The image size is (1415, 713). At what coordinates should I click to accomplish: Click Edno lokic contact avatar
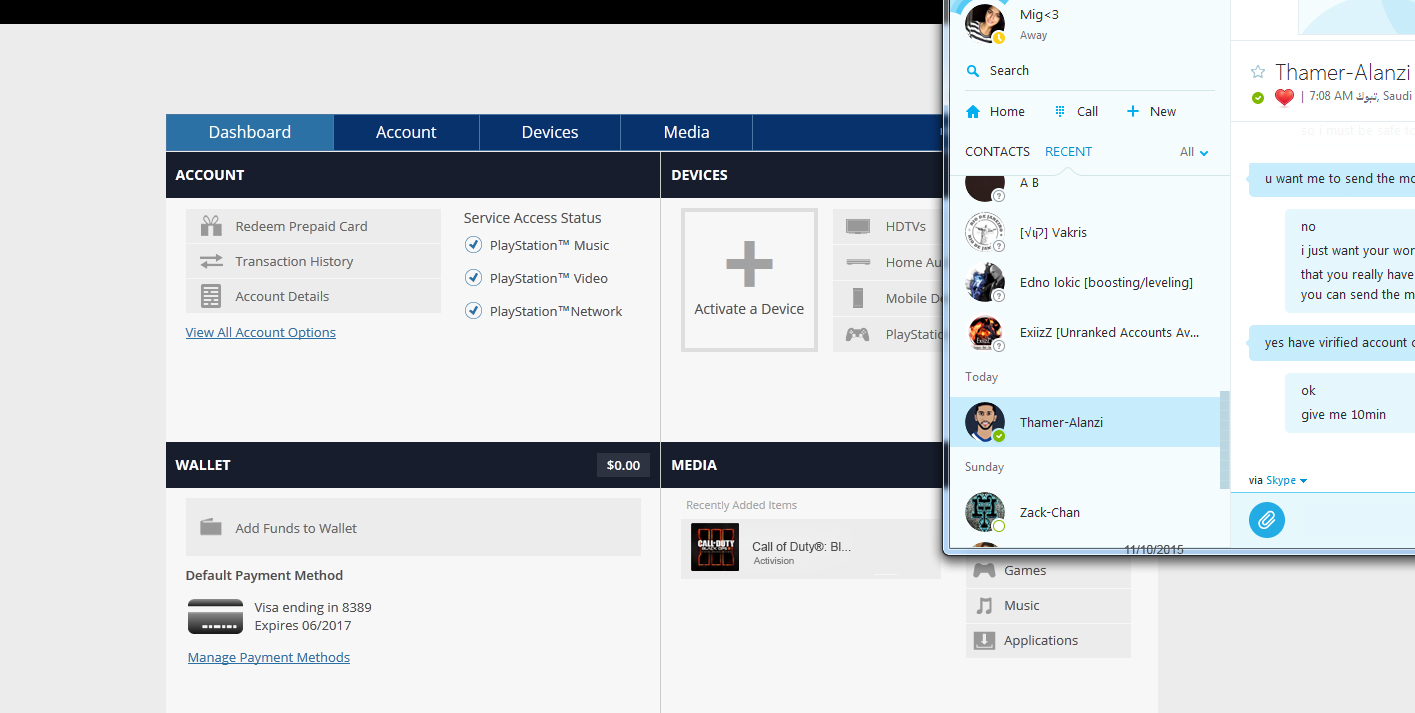point(985,282)
